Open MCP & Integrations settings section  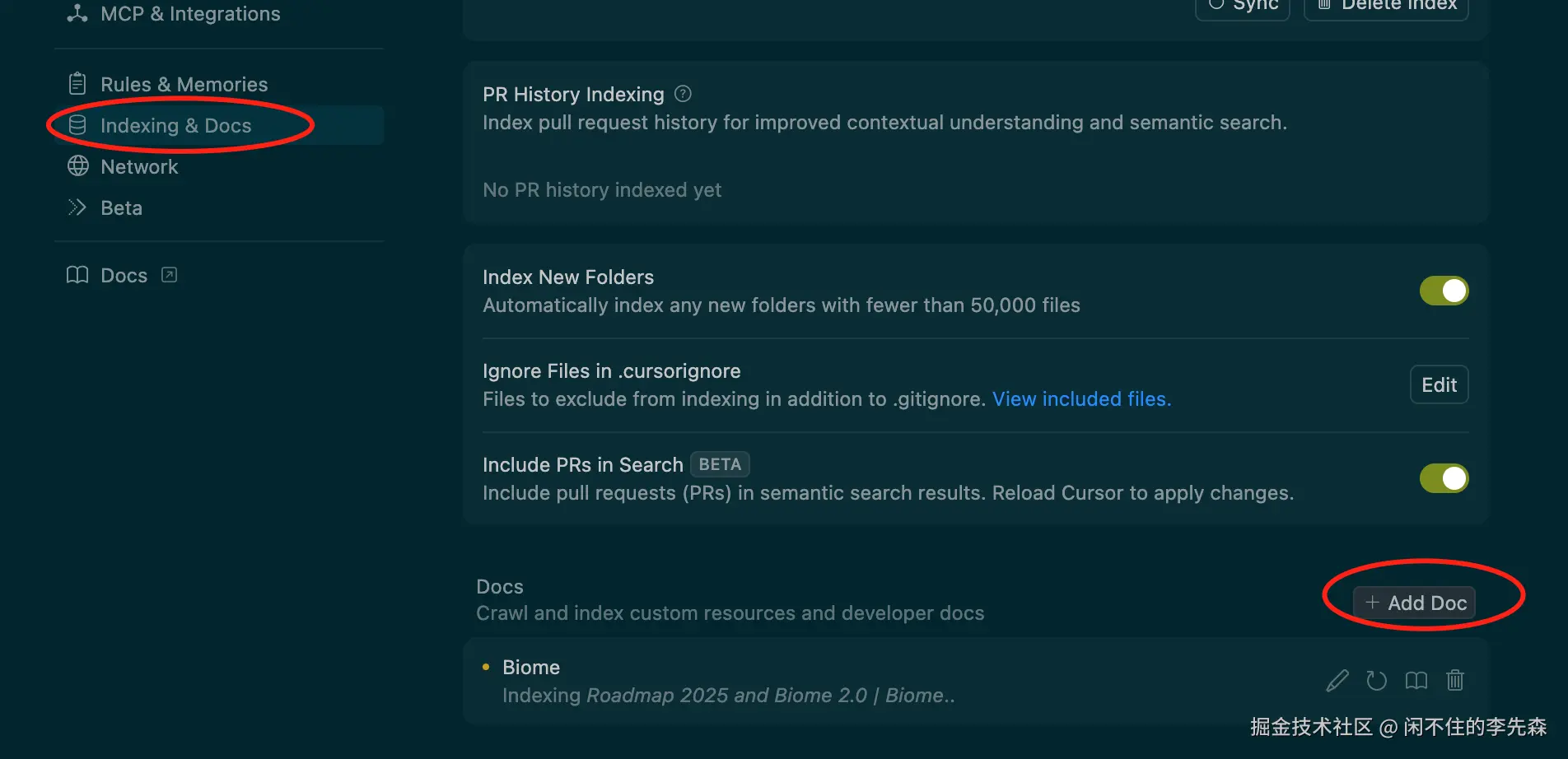tap(189, 14)
